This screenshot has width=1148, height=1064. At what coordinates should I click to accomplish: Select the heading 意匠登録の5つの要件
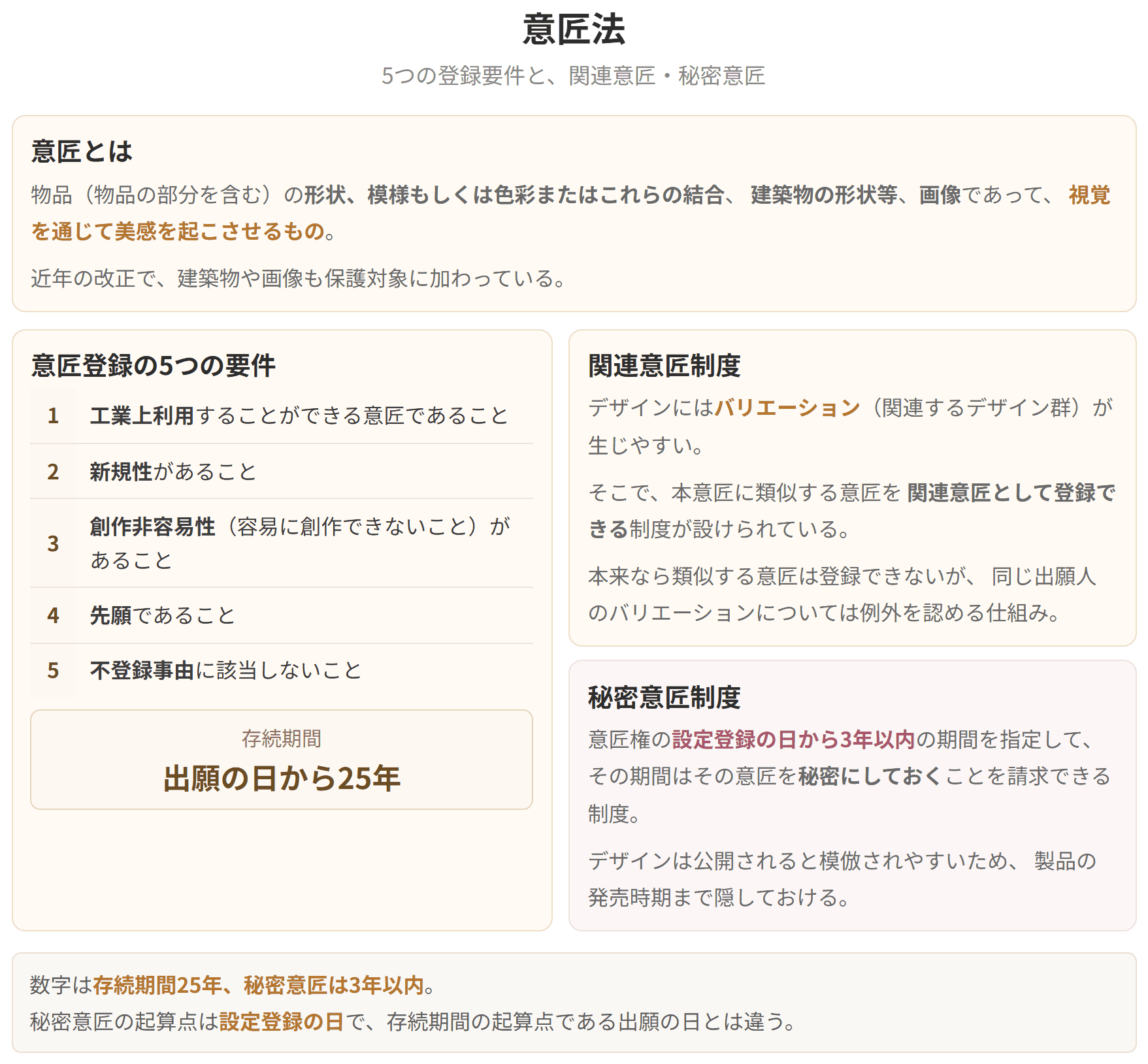[x=153, y=366]
